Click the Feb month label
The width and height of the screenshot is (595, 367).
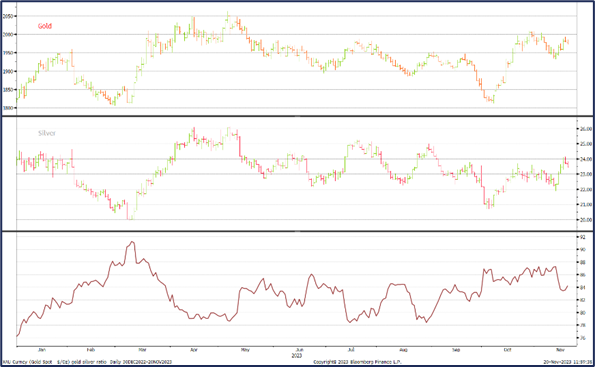pyautogui.click(x=91, y=350)
